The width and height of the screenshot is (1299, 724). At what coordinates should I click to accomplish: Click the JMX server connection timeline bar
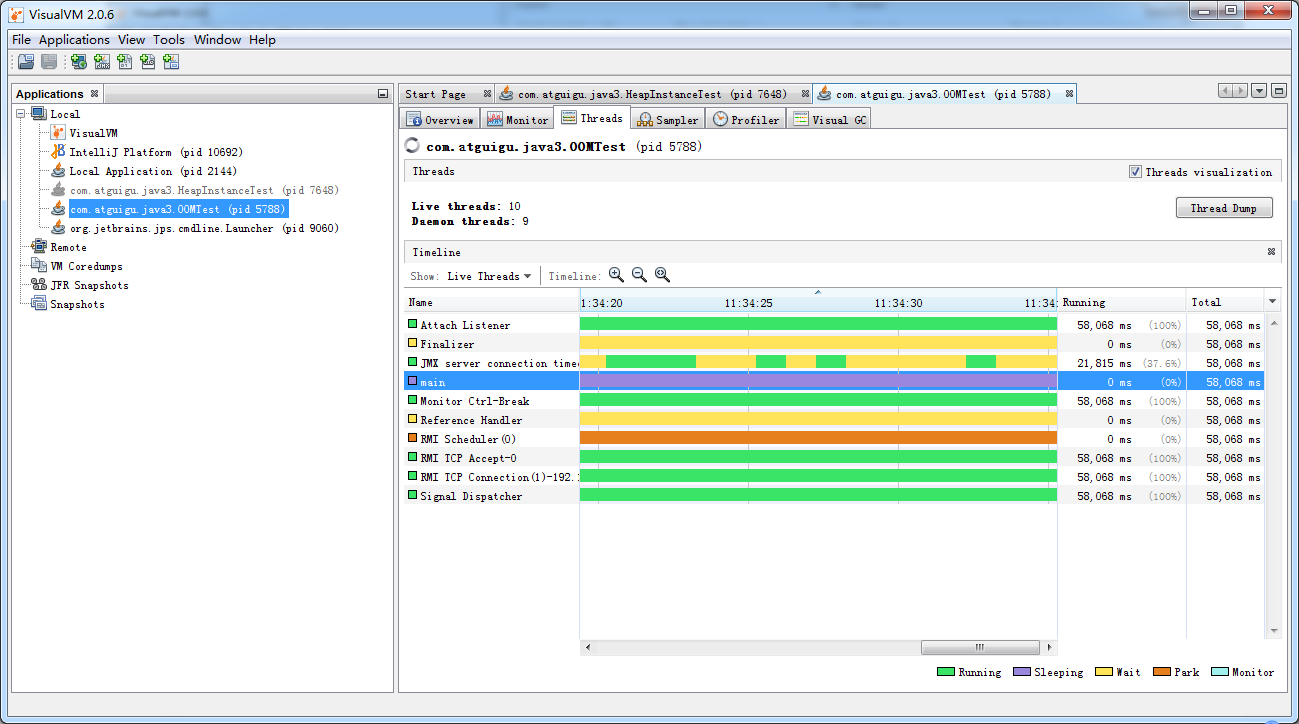(x=818, y=362)
